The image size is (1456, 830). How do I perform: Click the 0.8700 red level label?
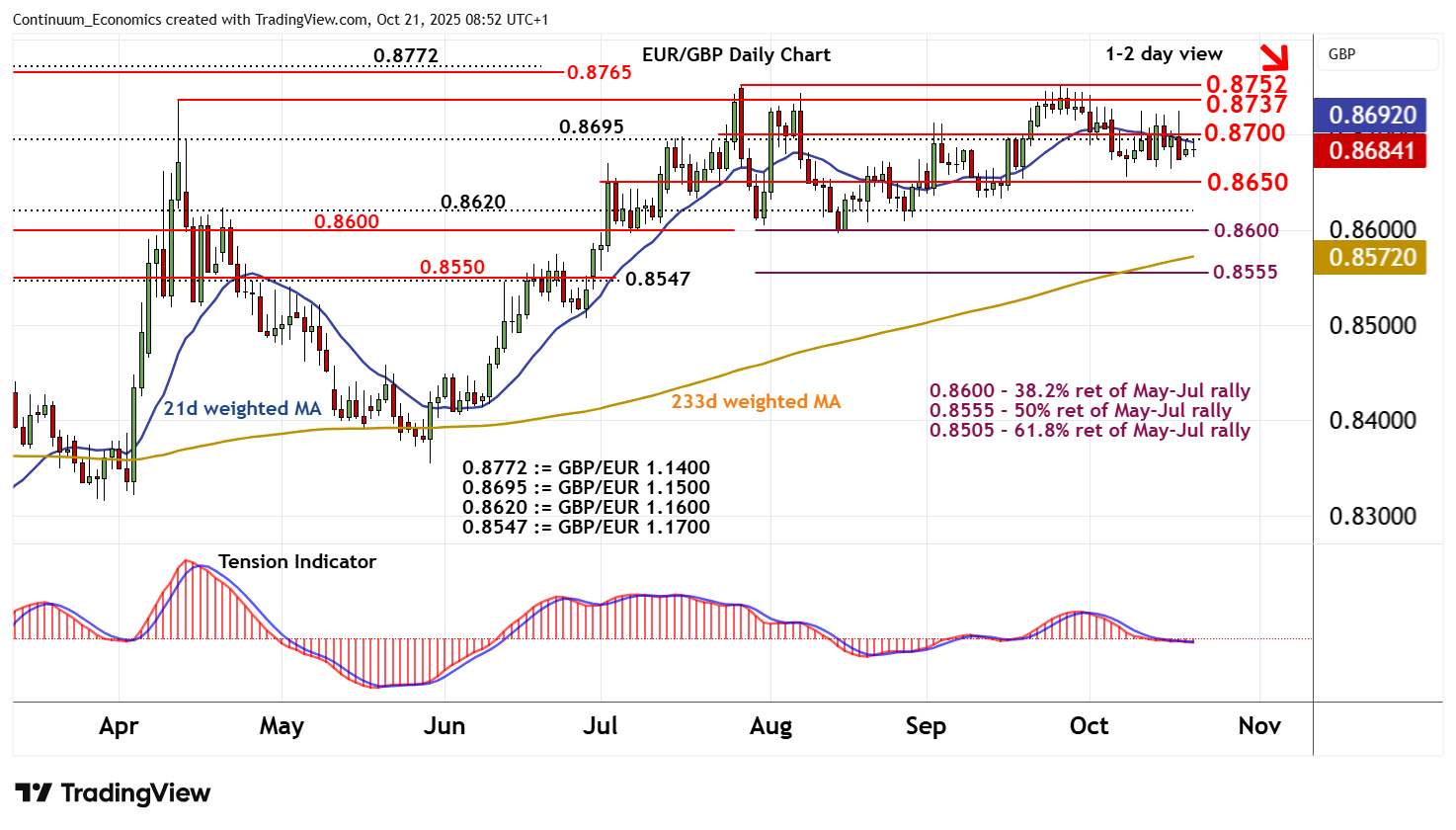[1246, 132]
